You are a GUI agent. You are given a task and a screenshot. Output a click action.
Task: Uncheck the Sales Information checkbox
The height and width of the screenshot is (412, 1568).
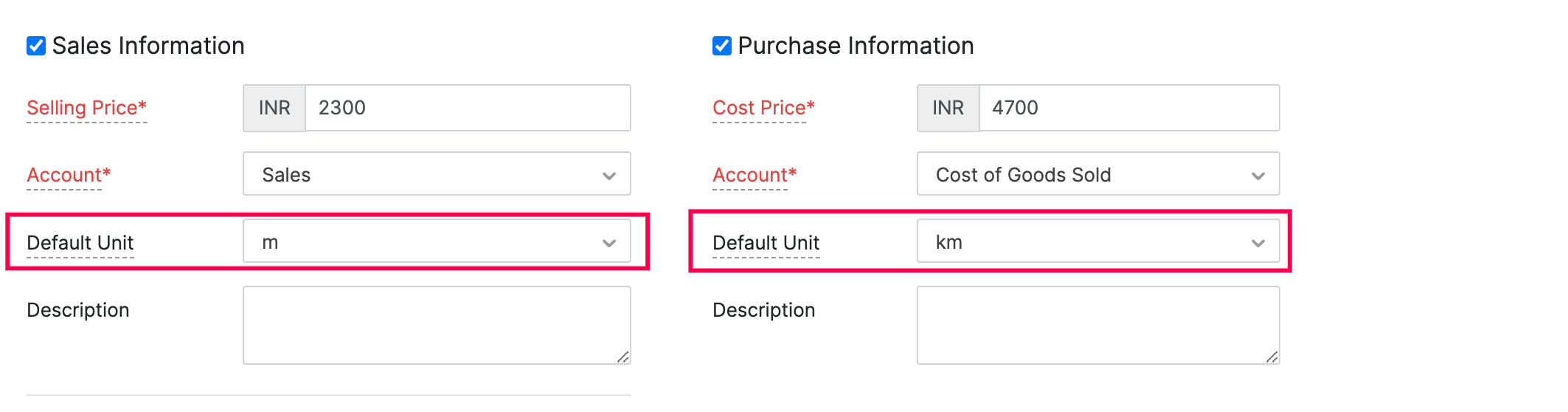(x=36, y=46)
